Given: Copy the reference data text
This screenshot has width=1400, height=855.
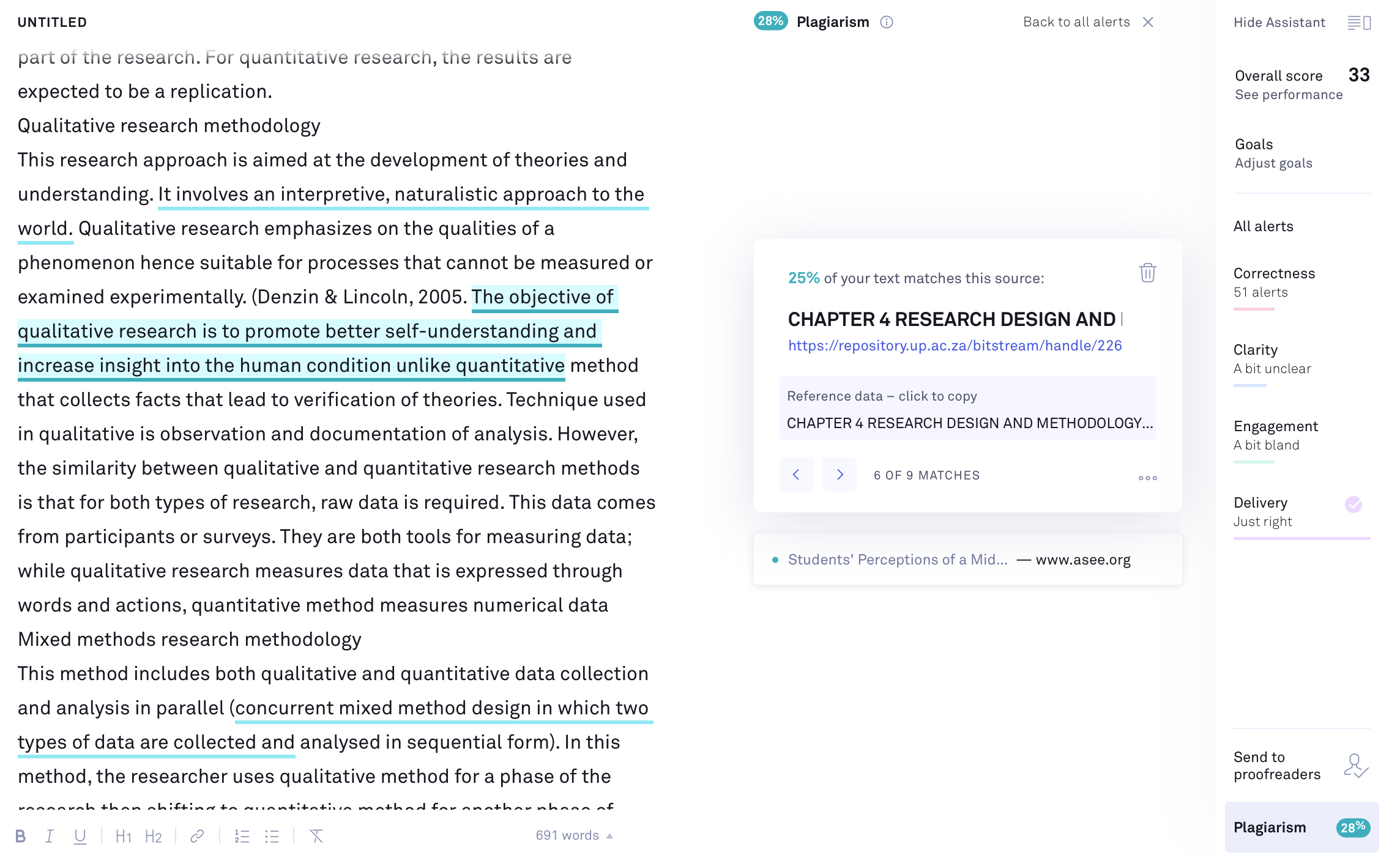Looking at the screenshot, I should [x=967, y=409].
